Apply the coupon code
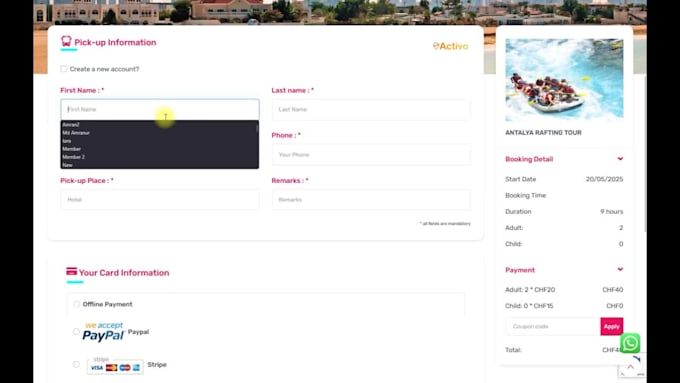 click(611, 327)
